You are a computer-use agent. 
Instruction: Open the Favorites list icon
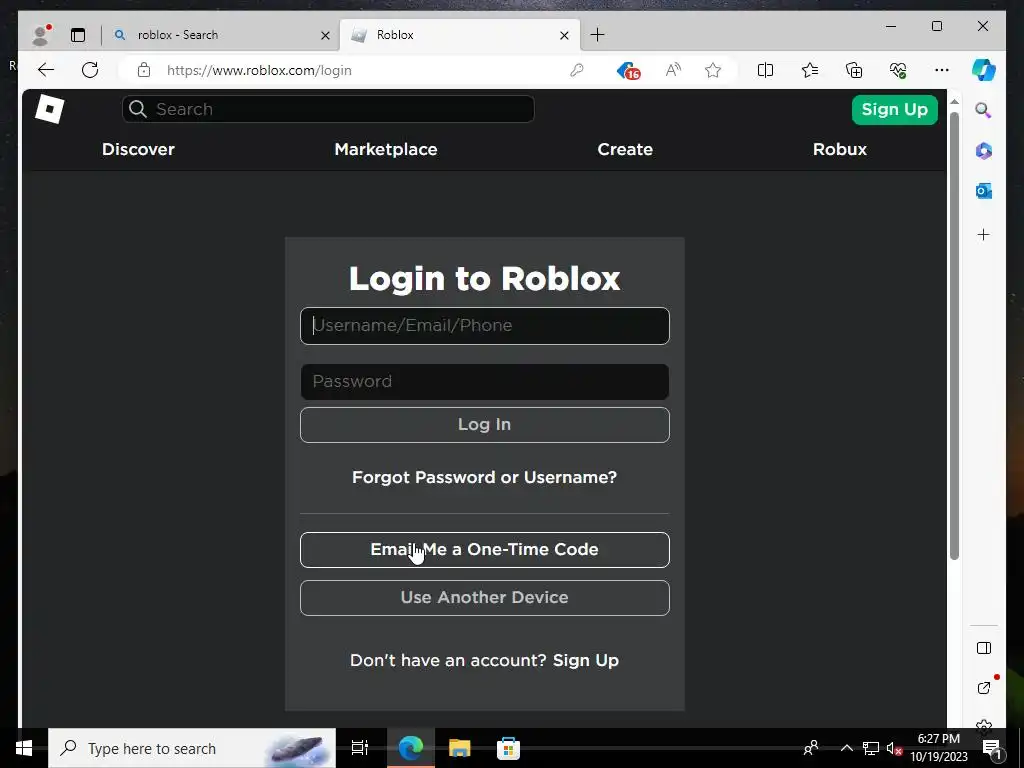(x=810, y=70)
